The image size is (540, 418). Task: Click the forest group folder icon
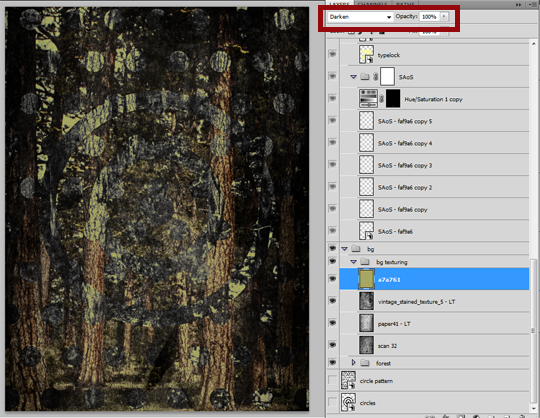click(365, 363)
